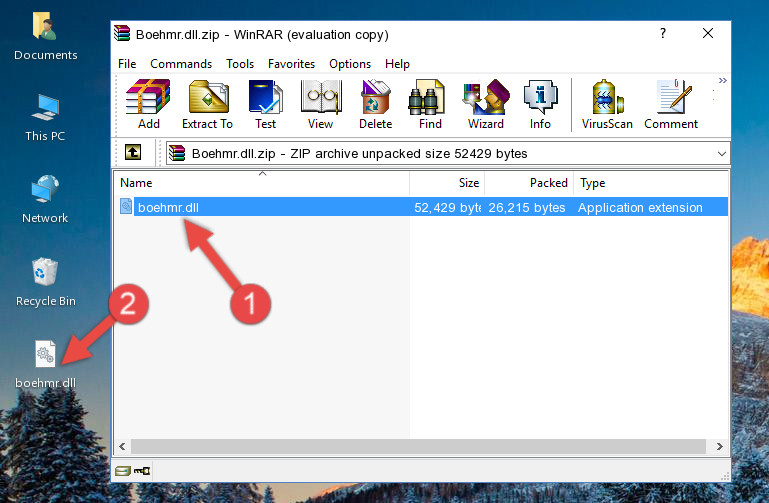
Task: Click the horizontal scrollbar thumb
Action: pos(418,446)
